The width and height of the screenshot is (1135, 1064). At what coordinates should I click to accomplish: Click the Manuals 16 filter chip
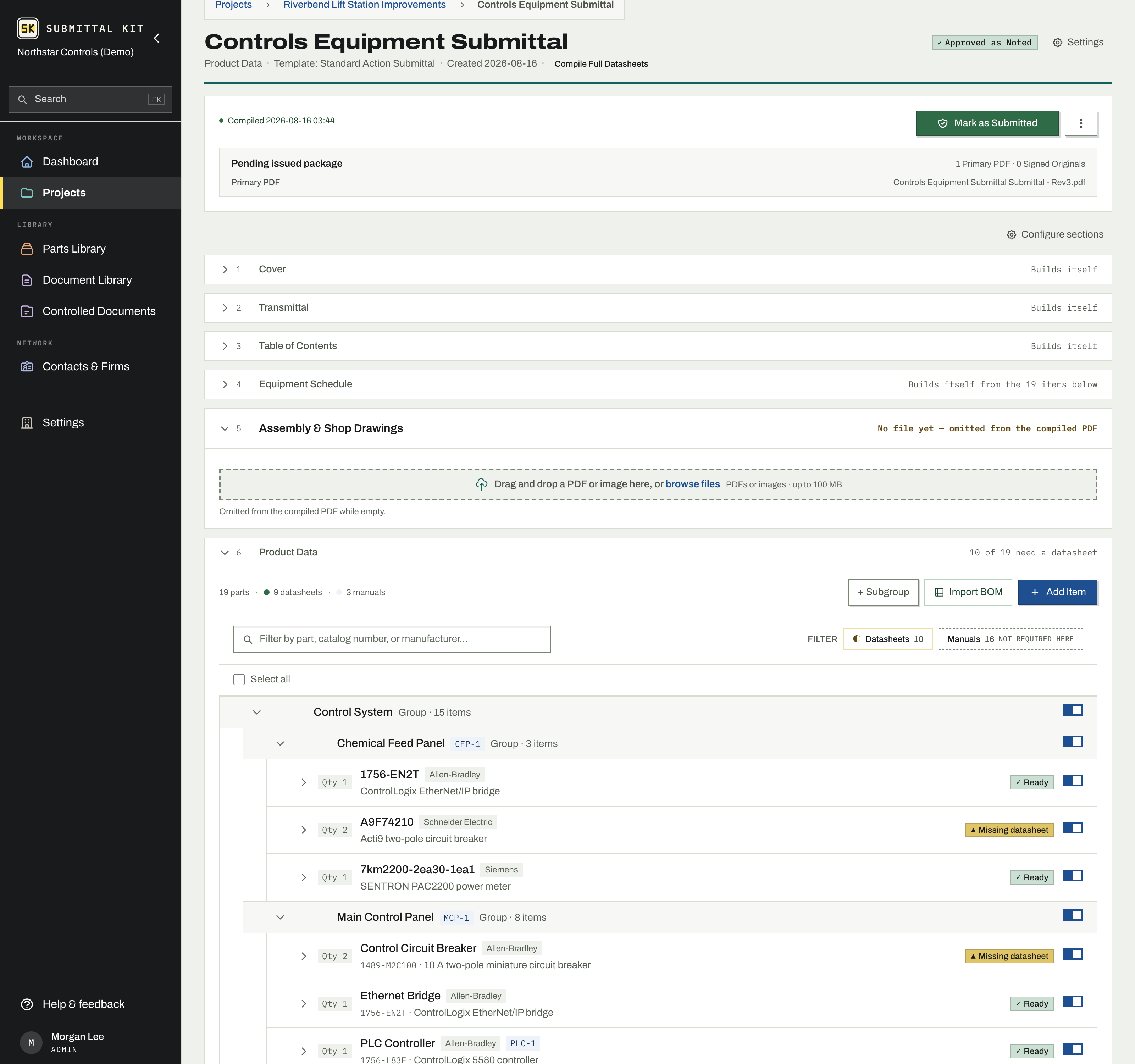1011,639
